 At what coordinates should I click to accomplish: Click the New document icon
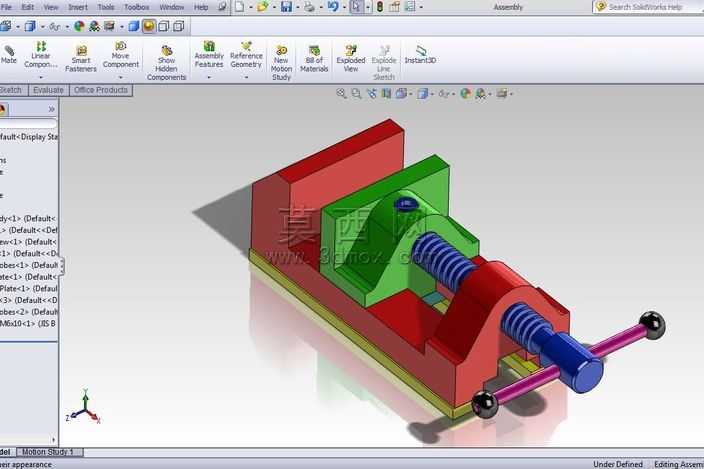tap(240, 7)
